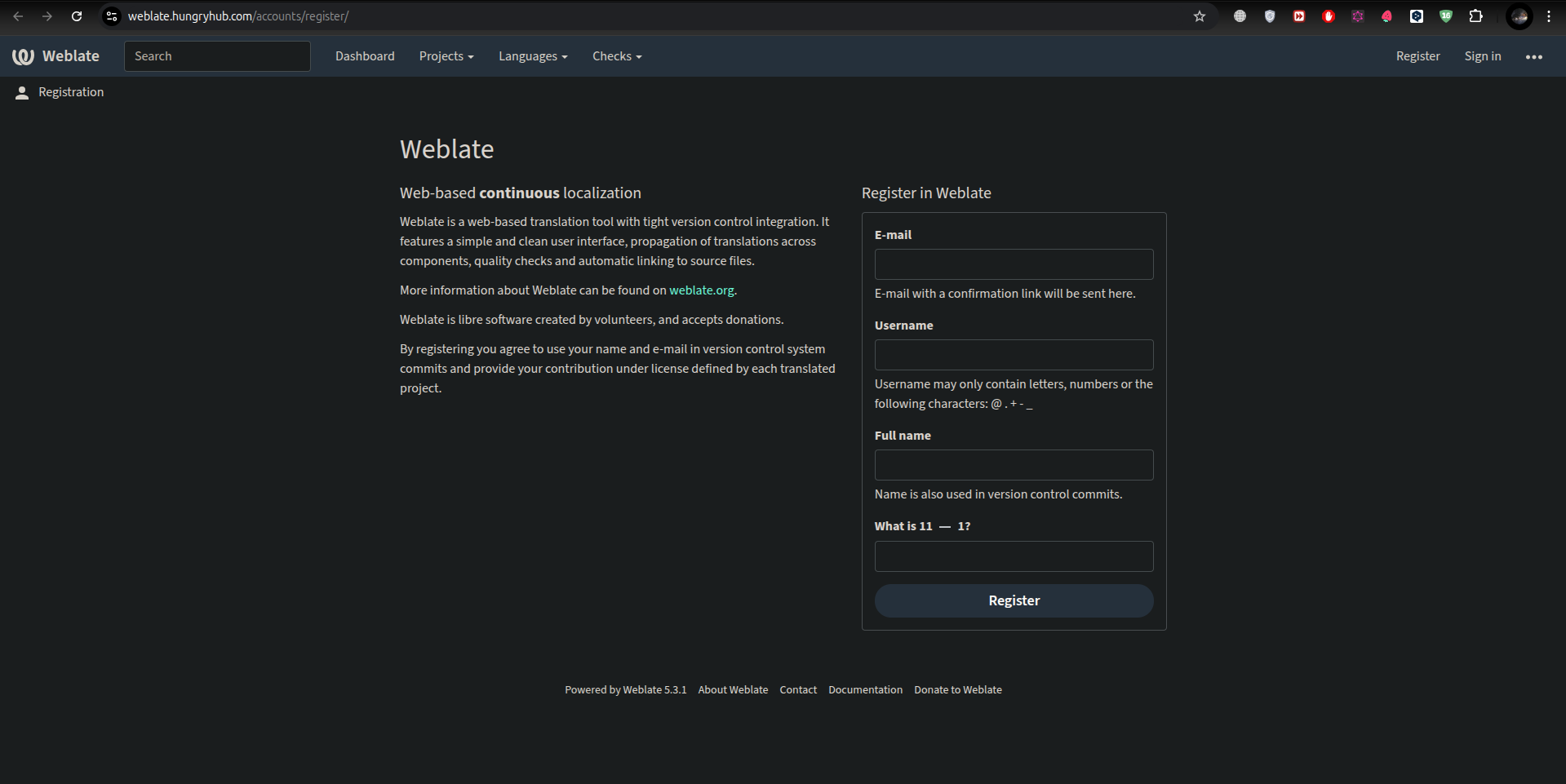This screenshot has width=1566, height=784.
Task: Expand the Languages dropdown menu
Action: (532, 56)
